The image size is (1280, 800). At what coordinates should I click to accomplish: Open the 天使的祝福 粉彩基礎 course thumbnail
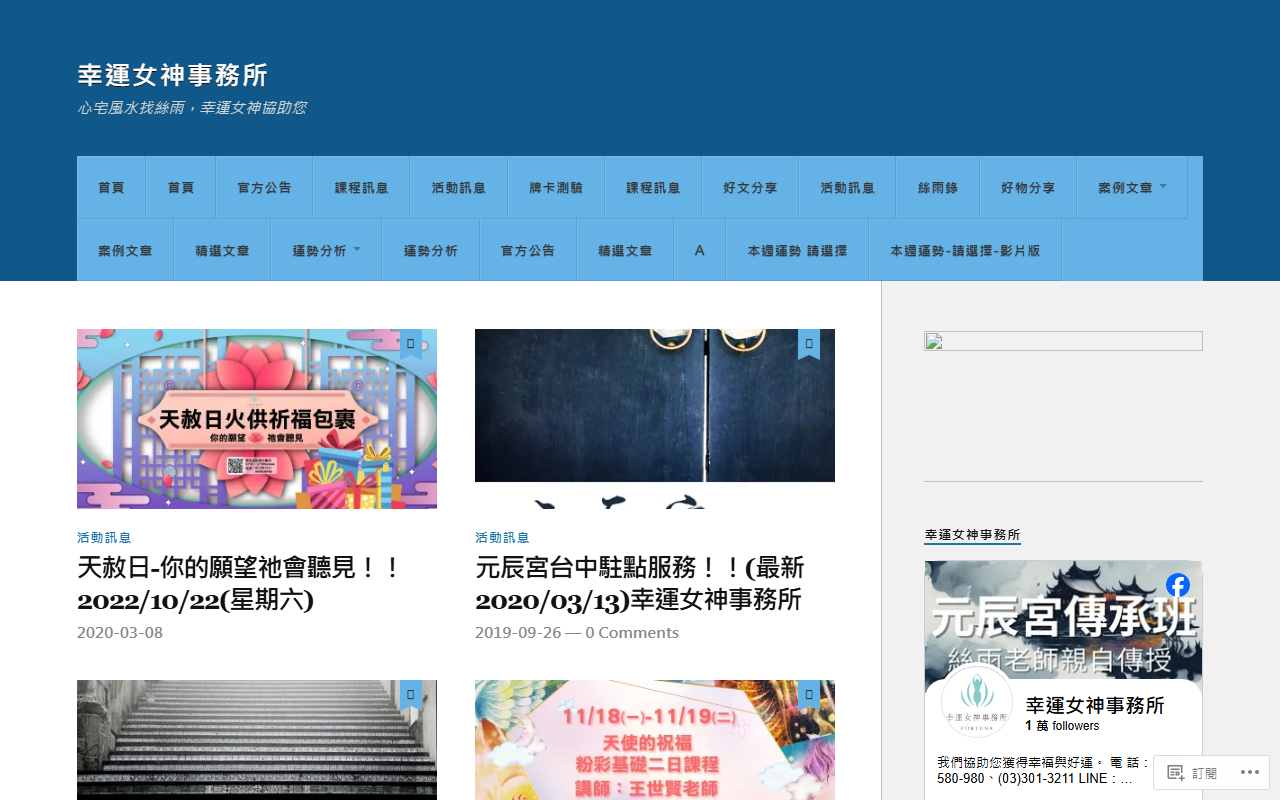point(655,740)
